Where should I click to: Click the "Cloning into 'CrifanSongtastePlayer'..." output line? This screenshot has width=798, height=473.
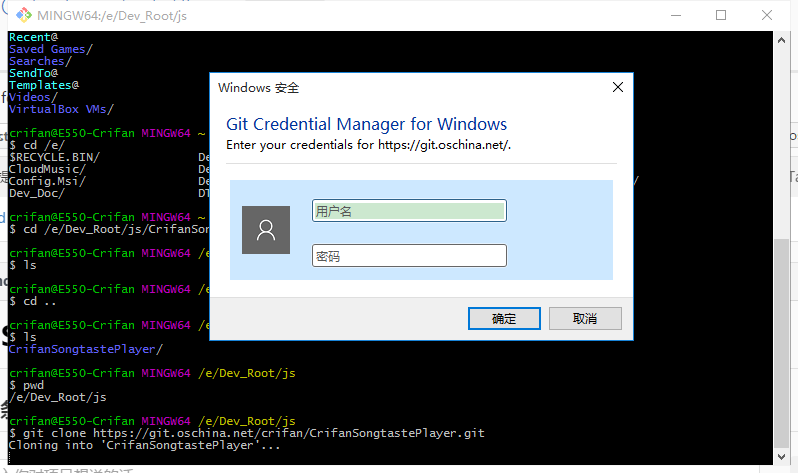145,446
